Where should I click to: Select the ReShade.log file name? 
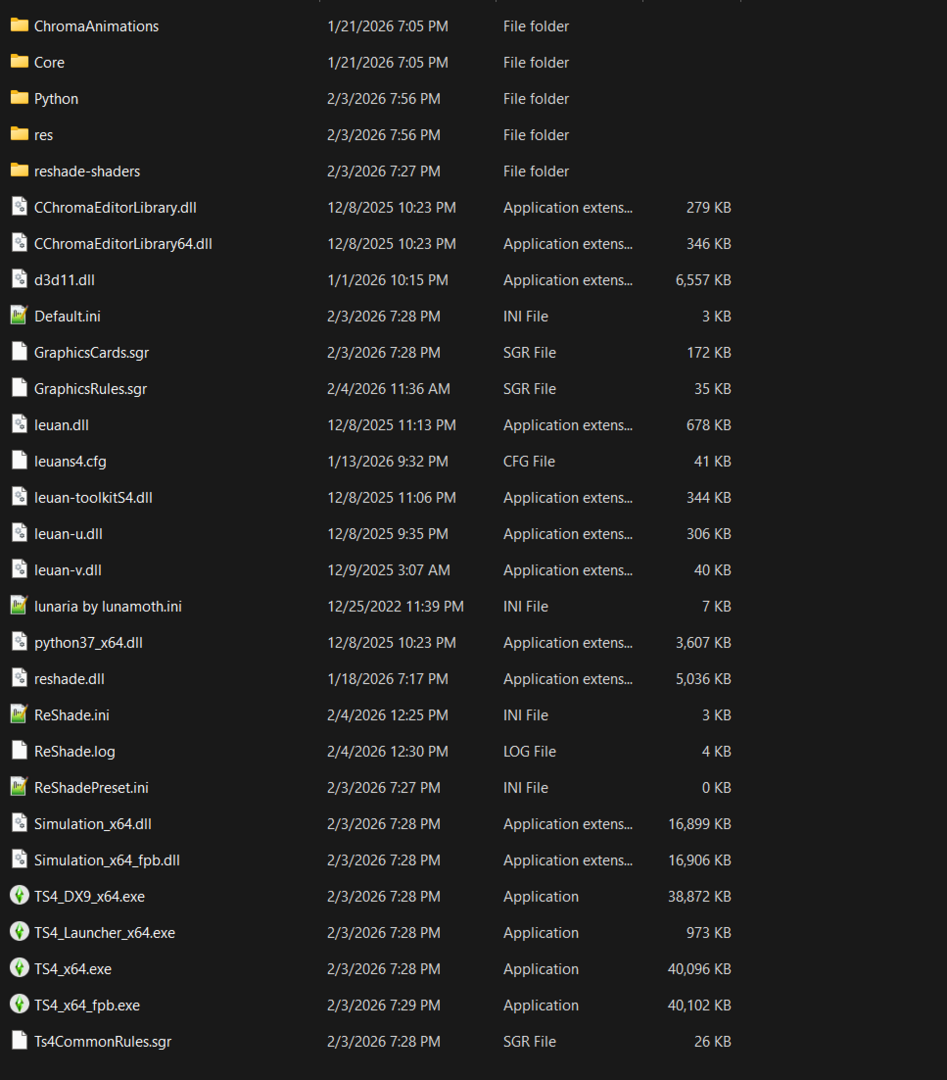click(75, 751)
